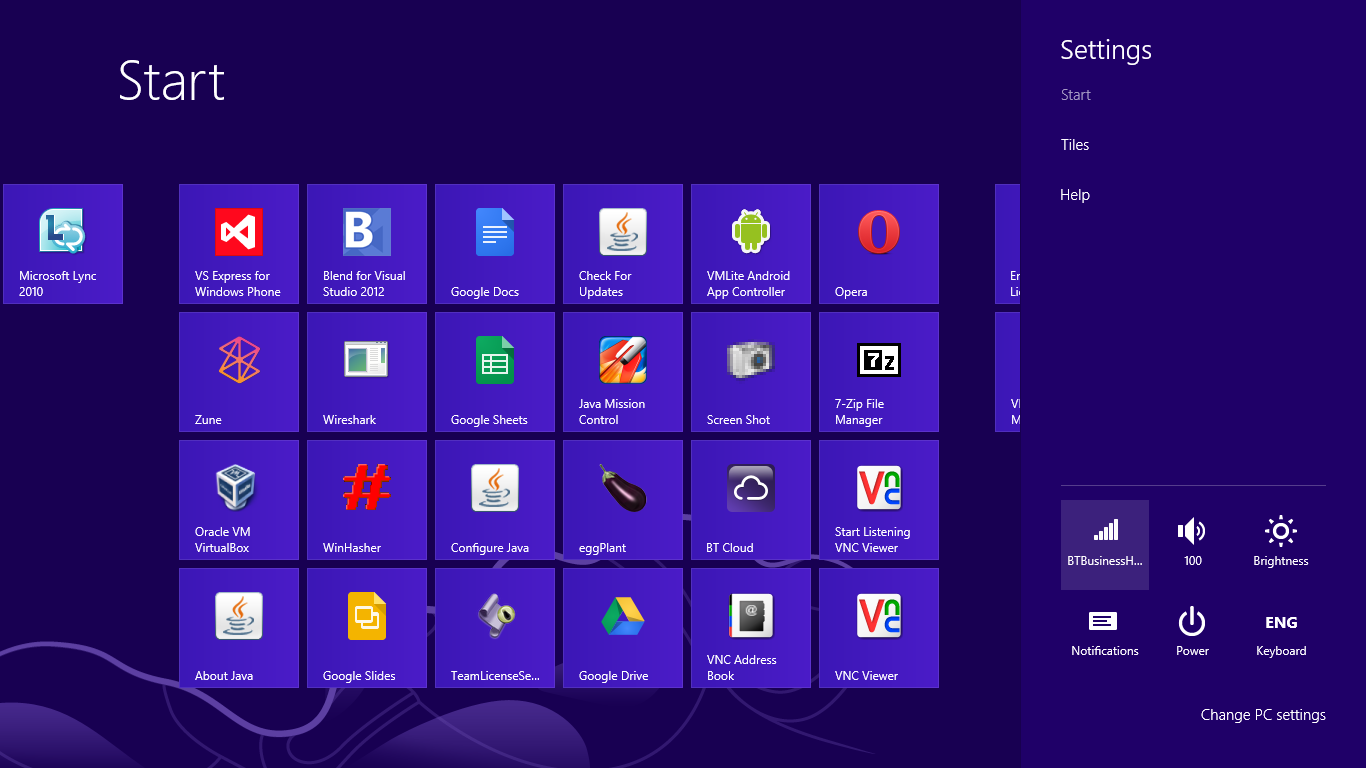Start the eggPlant application
This screenshot has height=768, width=1366.
(622, 500)
